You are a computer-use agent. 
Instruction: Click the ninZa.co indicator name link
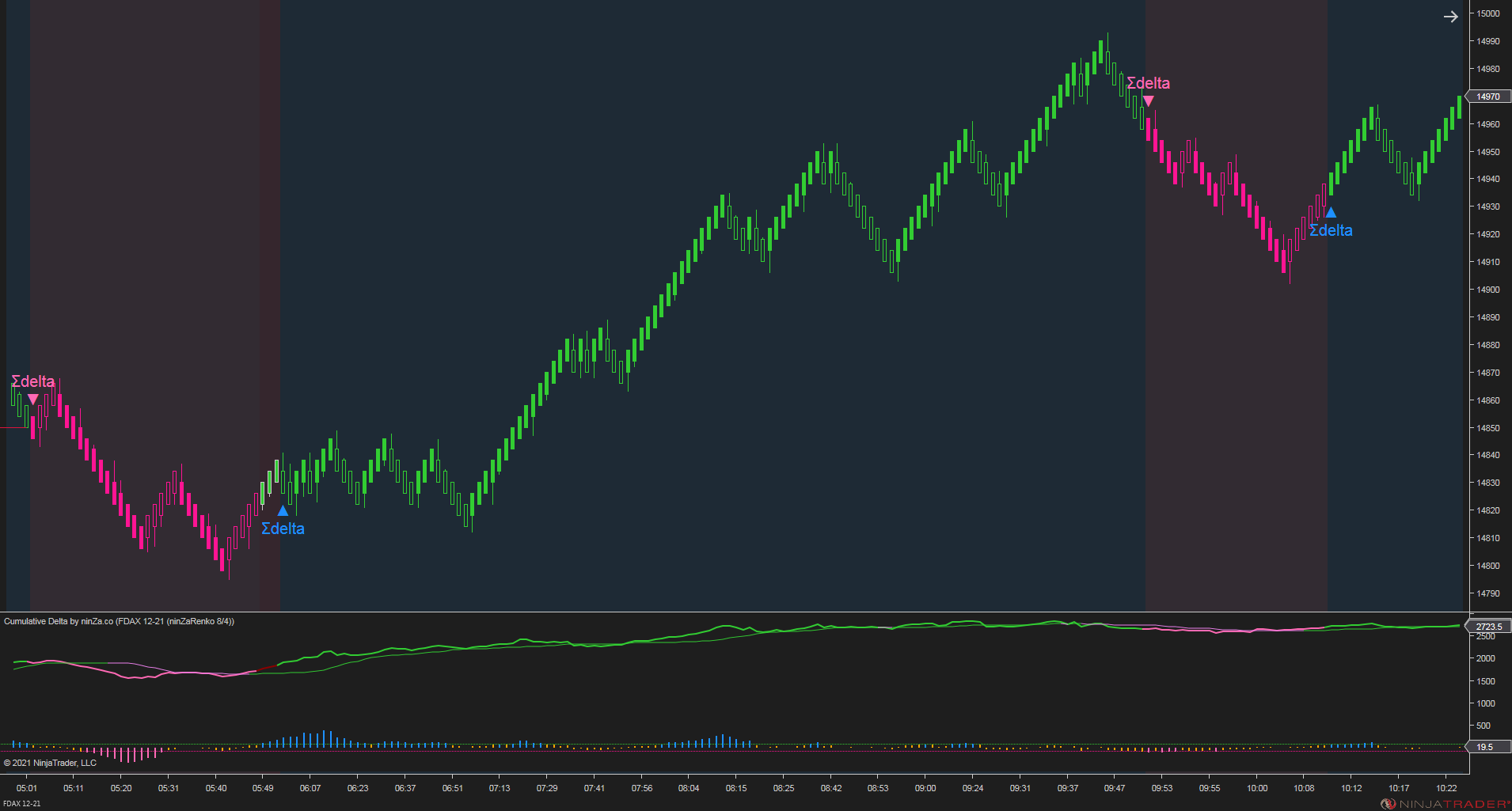pyautogui.click(x=95, y=622)
